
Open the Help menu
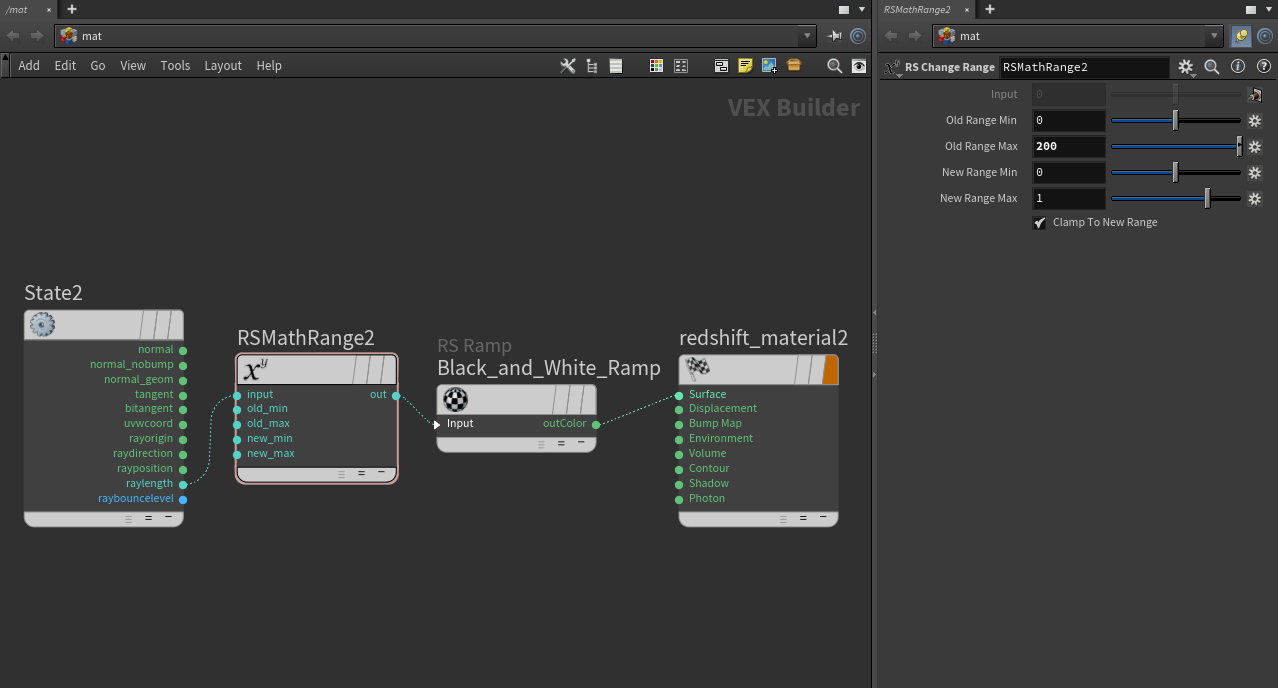coord(269,66)
